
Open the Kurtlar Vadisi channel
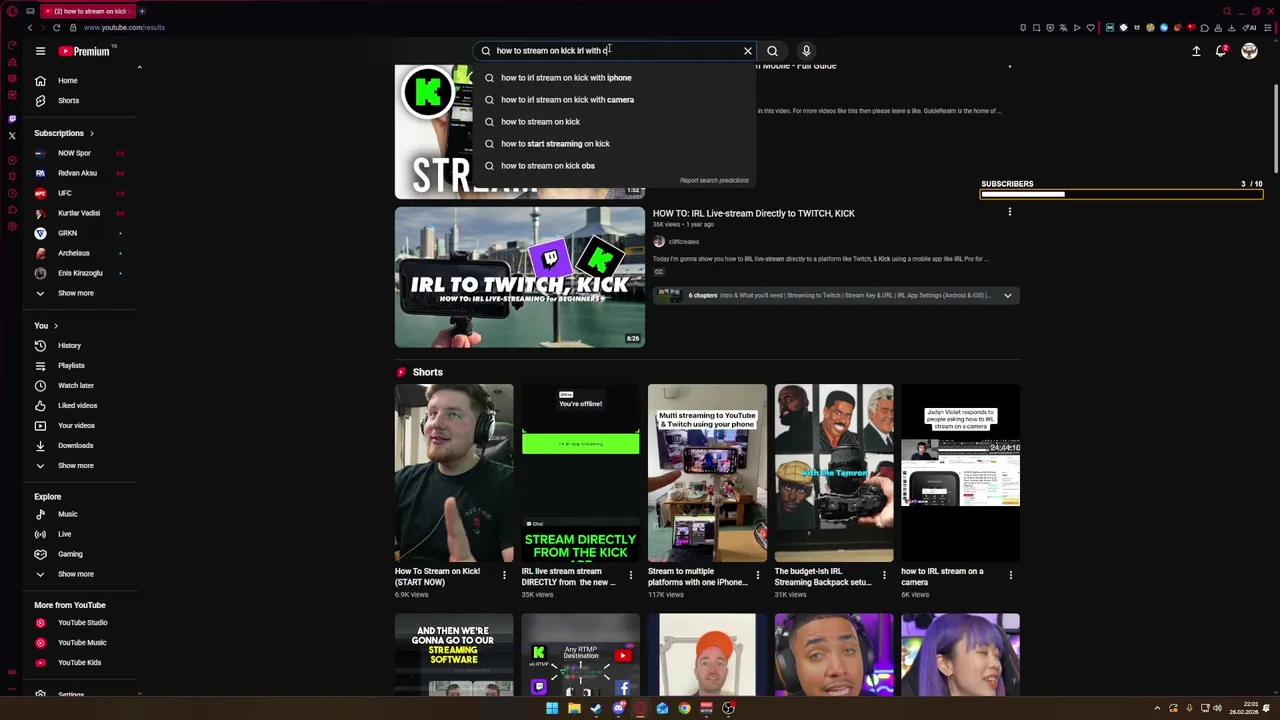pyautogui.click(x=78, y=213)
